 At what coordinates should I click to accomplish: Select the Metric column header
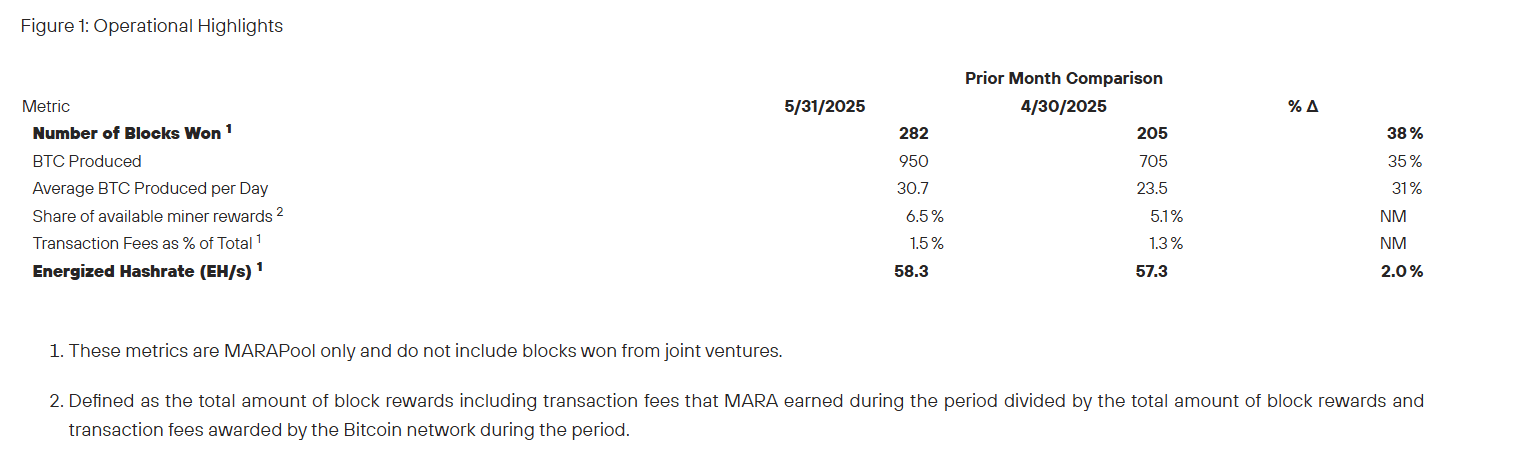46,106
